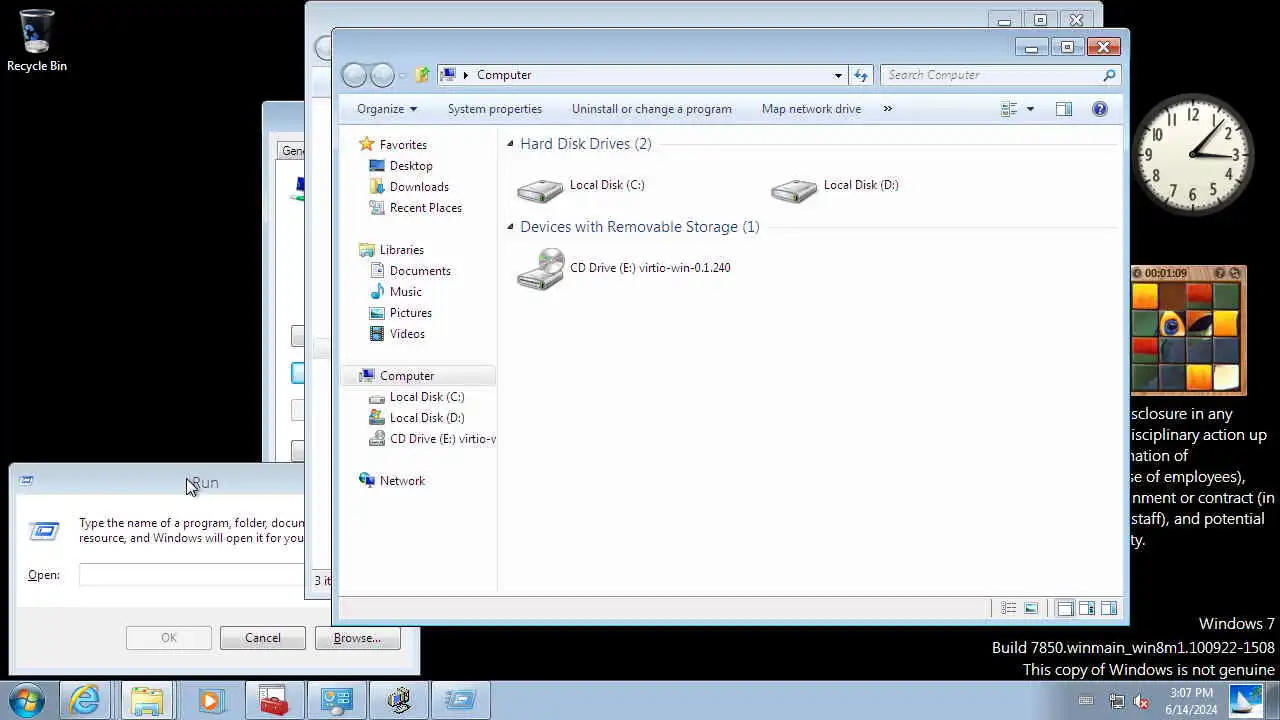Open Help via blue question mark icon

click(1100, 109)
